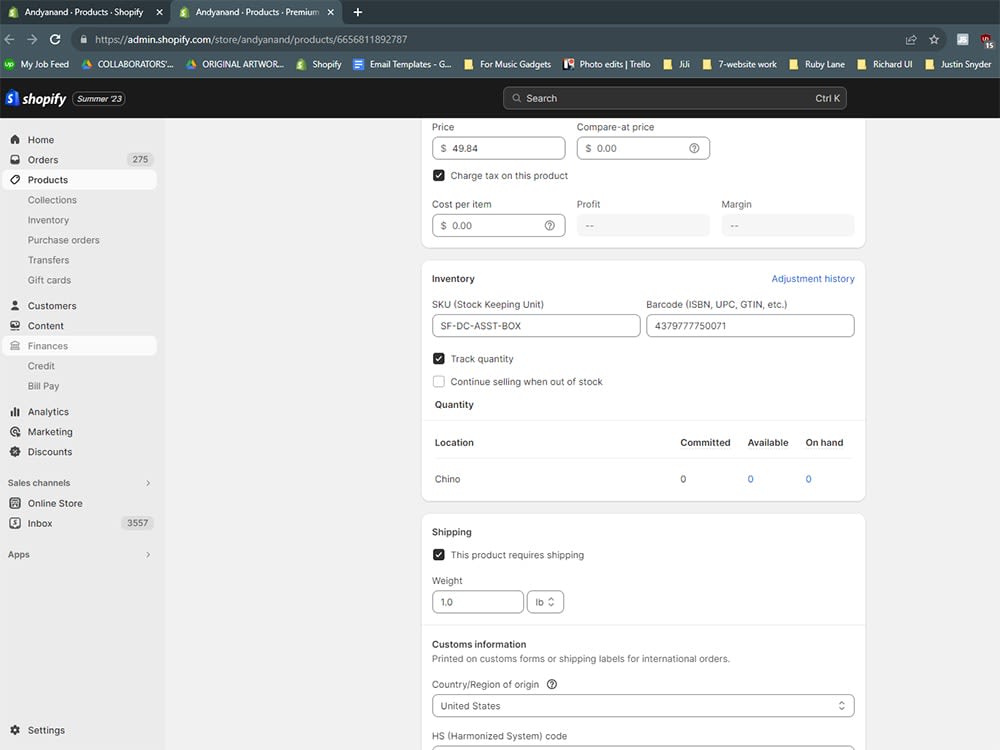Open Purchase orders submenu item

[x=63, y=240]
